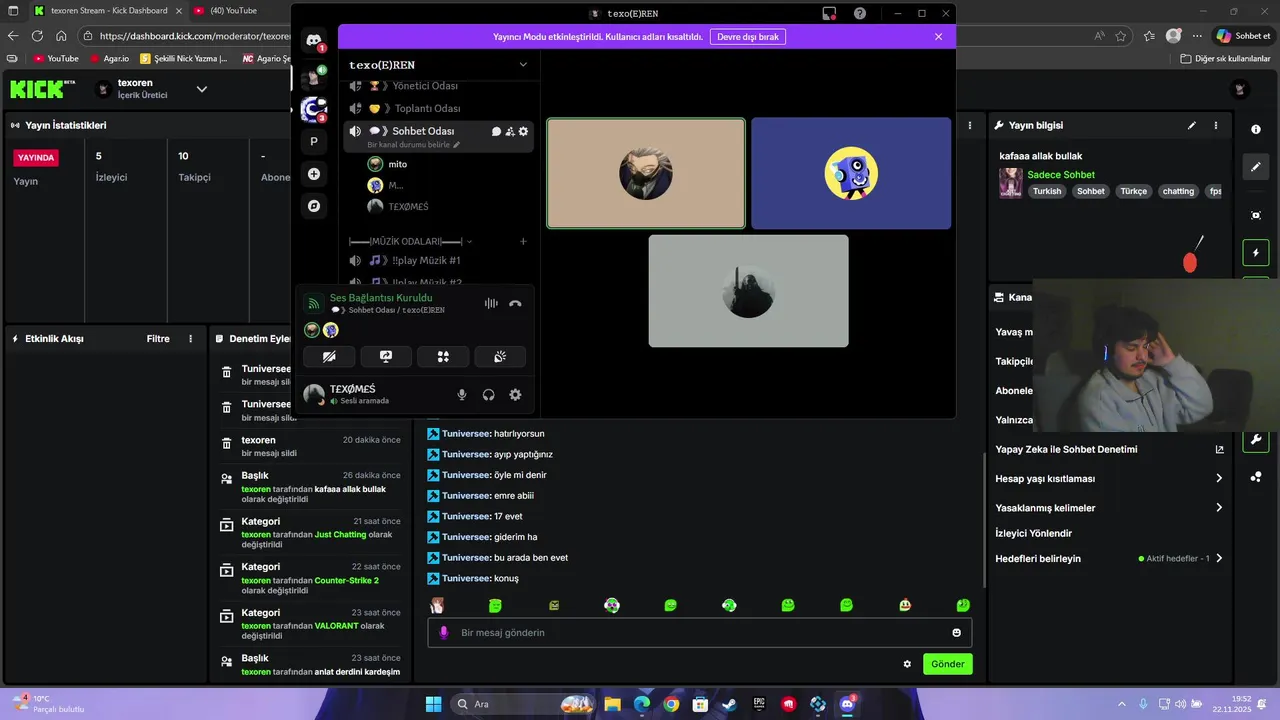
Task: Start Discord screen share
Action: tap(386, 356)
